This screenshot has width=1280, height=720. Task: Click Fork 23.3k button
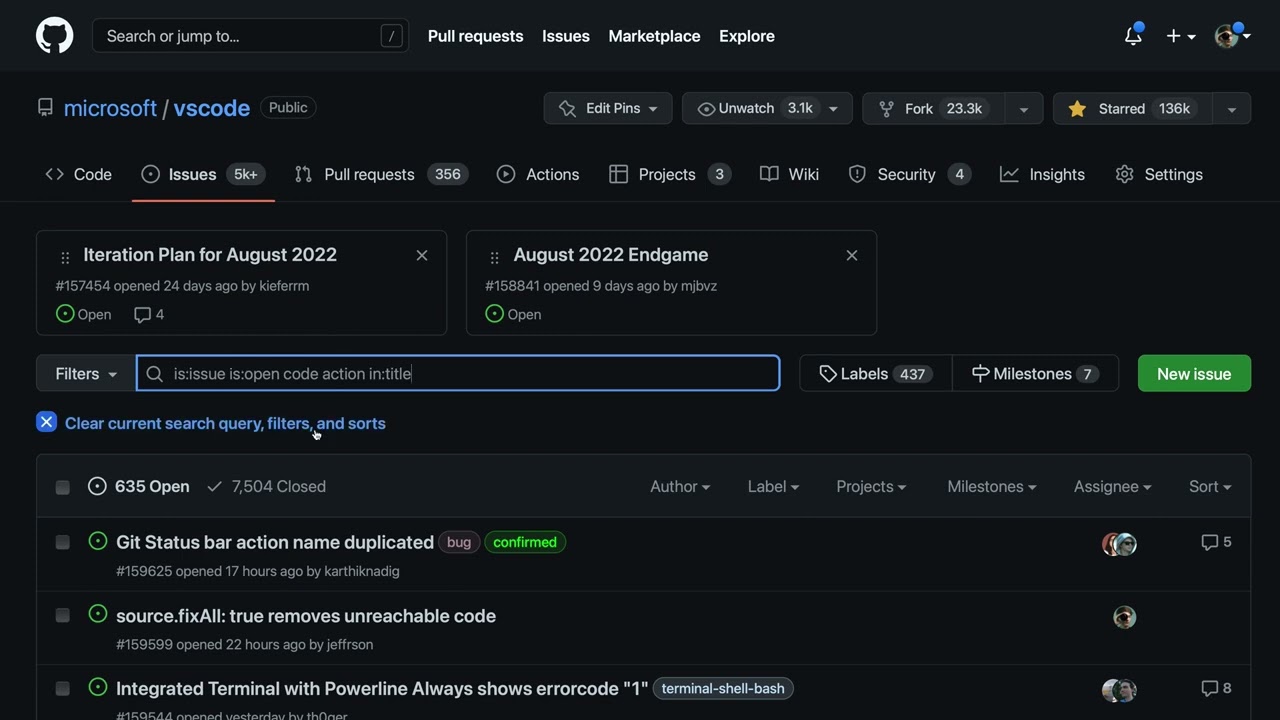933,108
